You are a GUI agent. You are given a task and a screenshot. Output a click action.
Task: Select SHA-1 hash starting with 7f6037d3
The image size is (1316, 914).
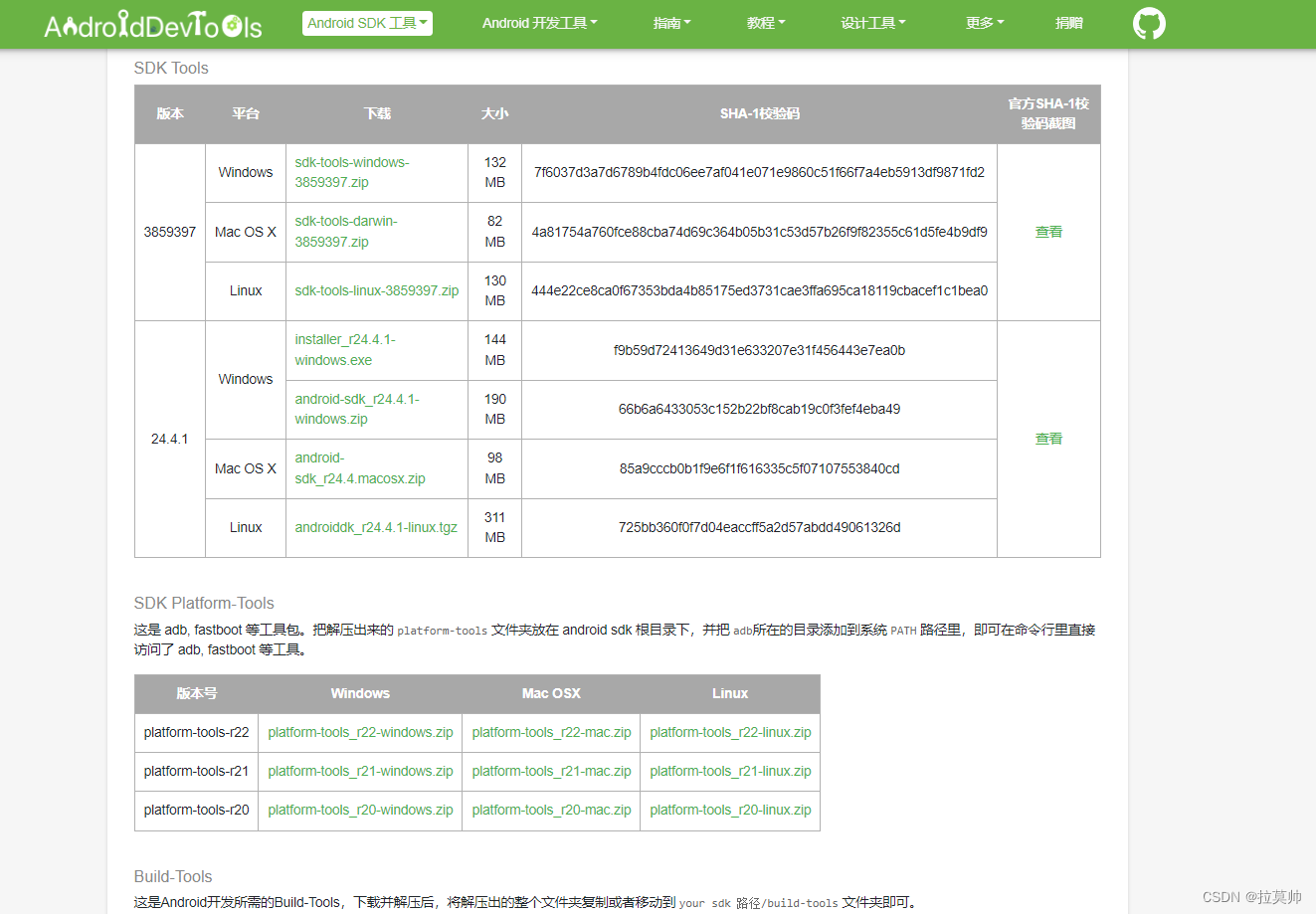click(759, 172)
